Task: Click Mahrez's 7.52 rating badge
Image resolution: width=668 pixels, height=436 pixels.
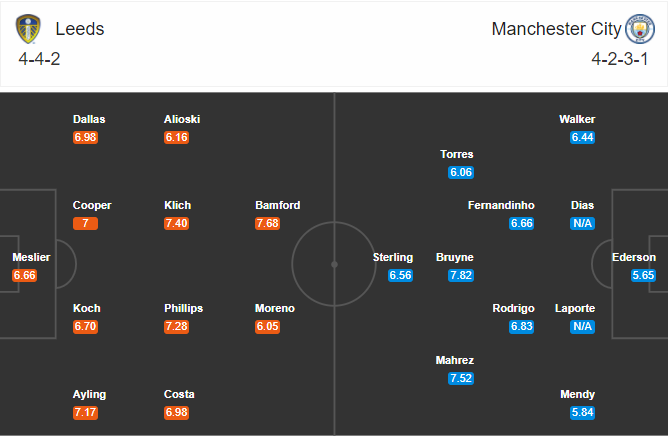Action: coord(461,378)
